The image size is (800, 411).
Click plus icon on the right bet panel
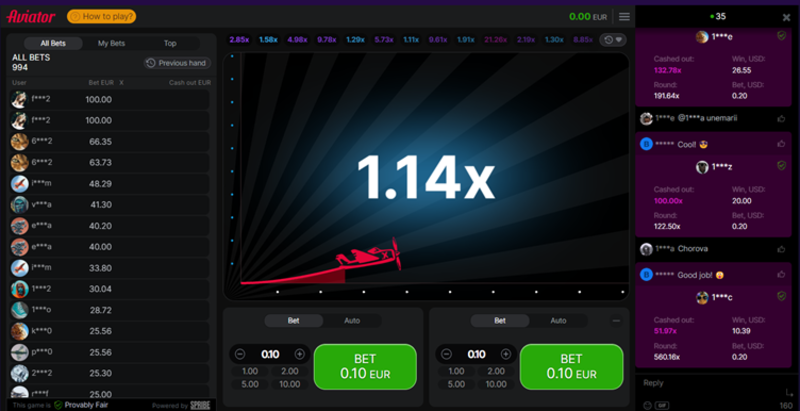507,354
